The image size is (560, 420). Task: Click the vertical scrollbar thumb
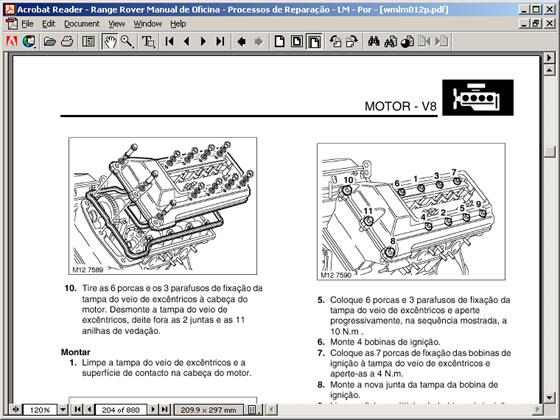[x=549, y=151]
